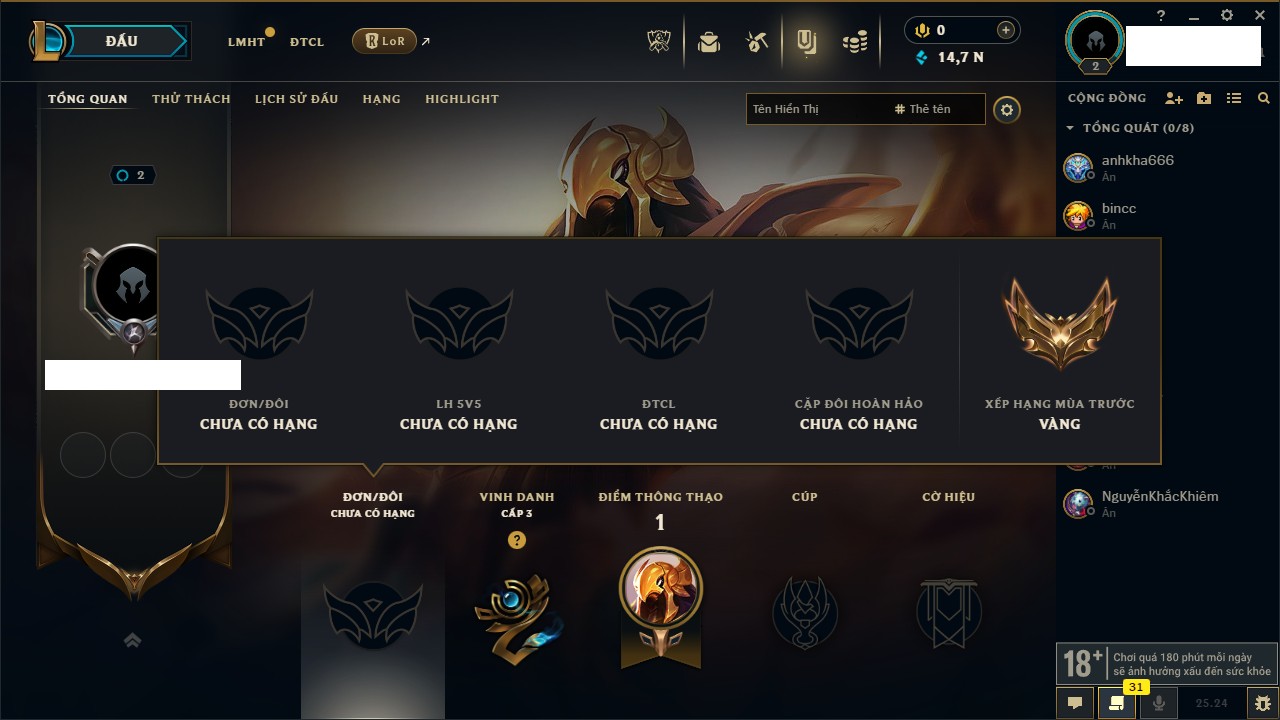Open the Crafting hammer icon

pyautogui.click(x=757, y=42)
